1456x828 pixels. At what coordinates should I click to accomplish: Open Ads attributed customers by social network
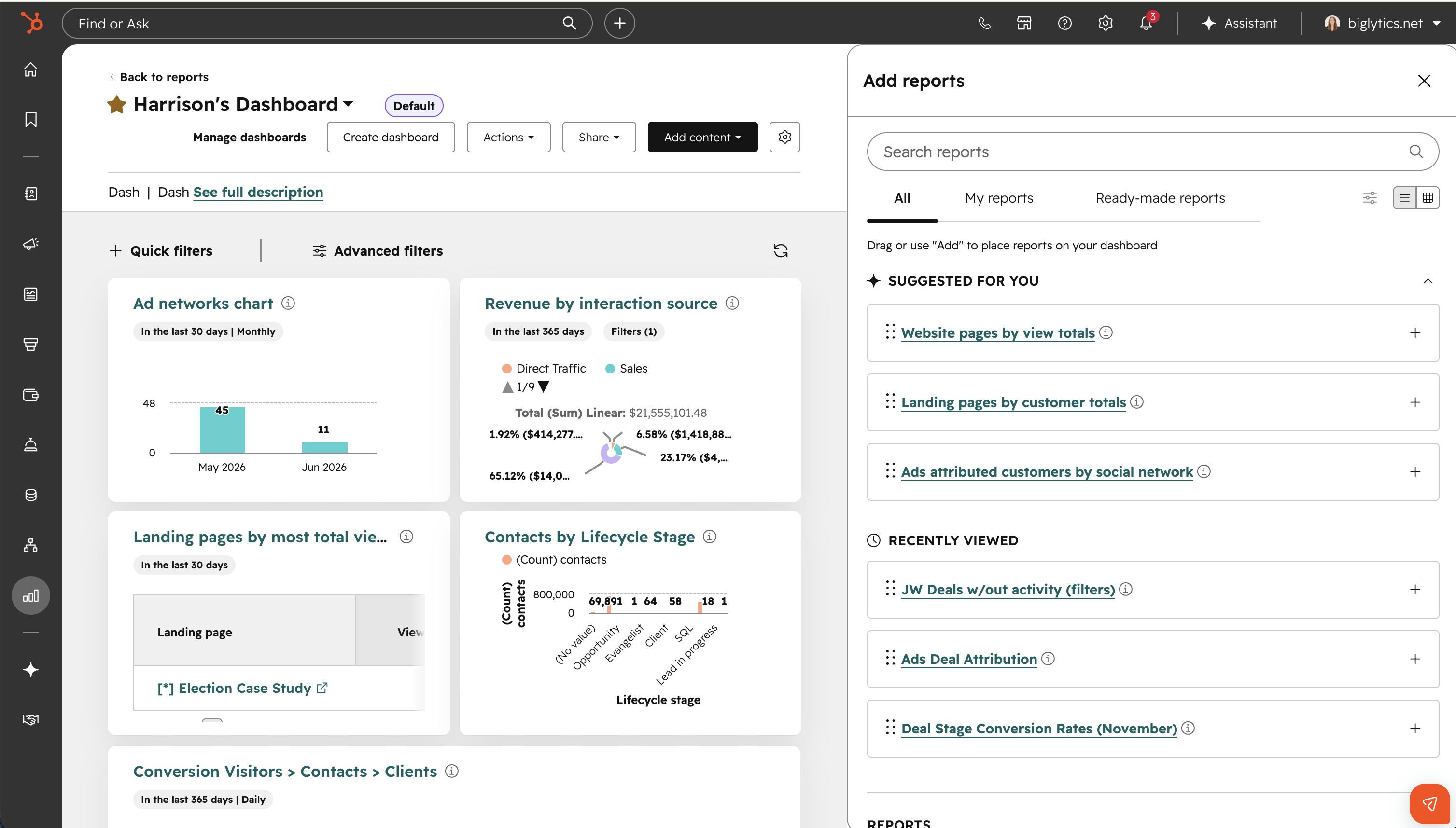click(1048, 472)
